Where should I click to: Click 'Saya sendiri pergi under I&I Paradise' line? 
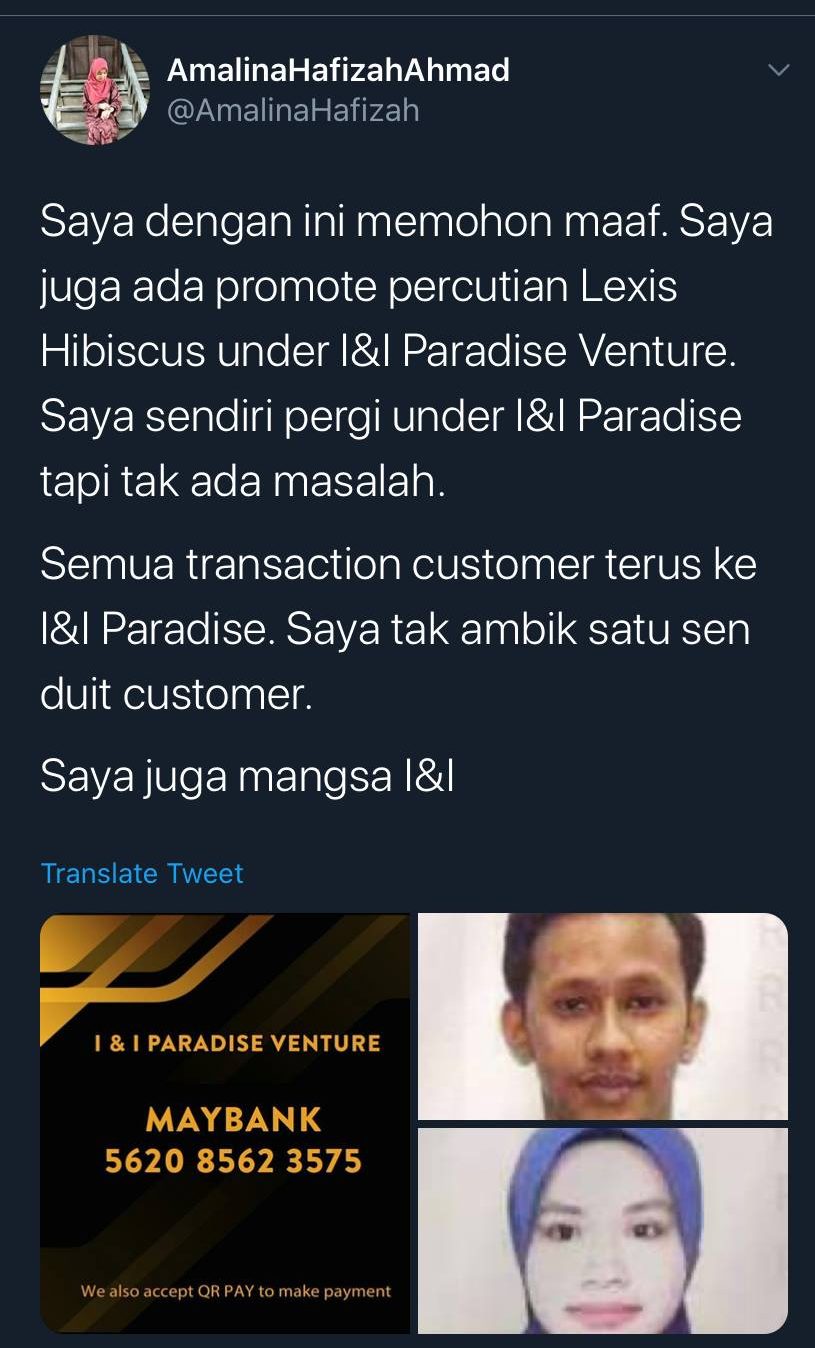pos(391,416)
